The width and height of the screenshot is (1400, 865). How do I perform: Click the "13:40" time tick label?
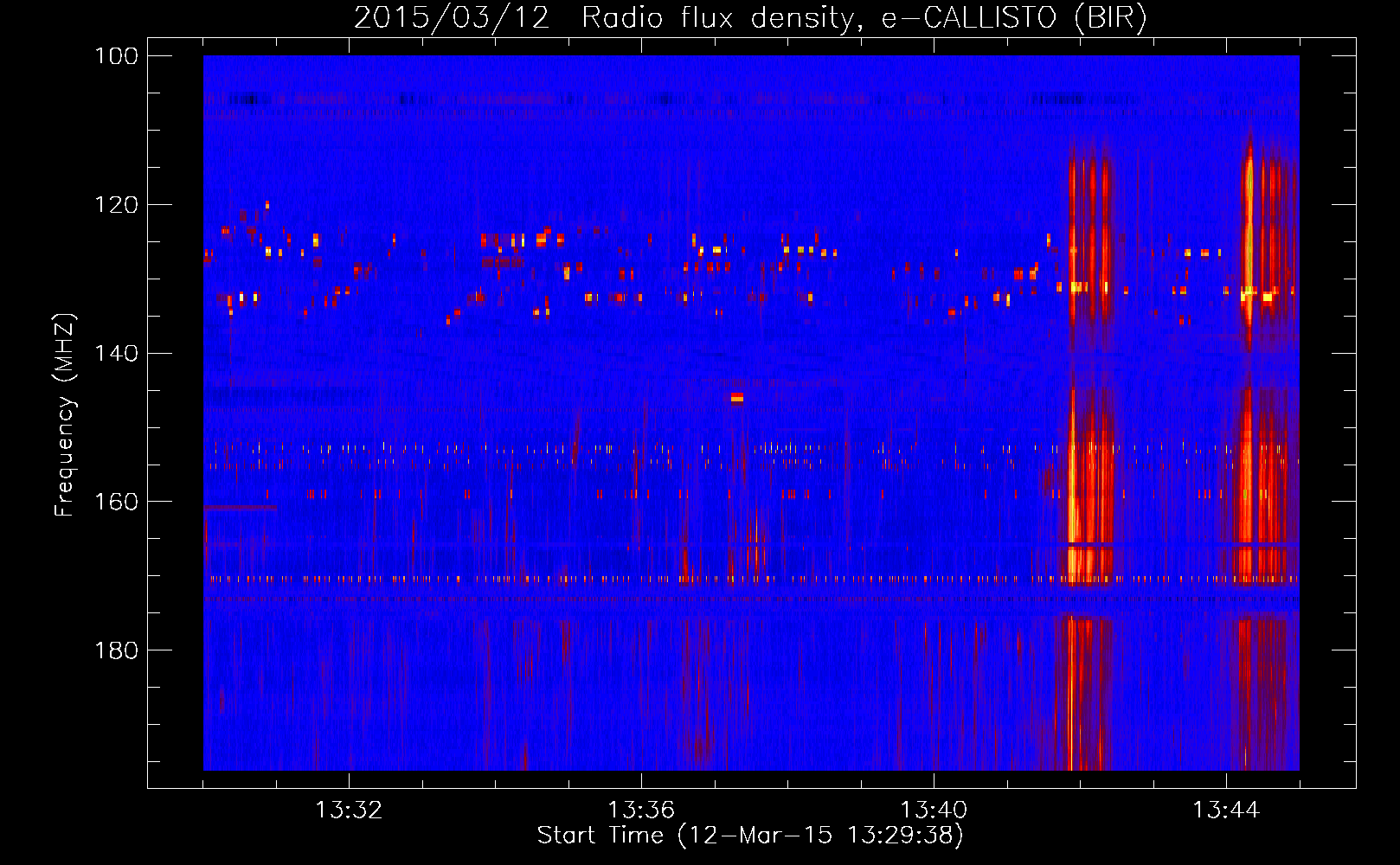pos(934,811)
